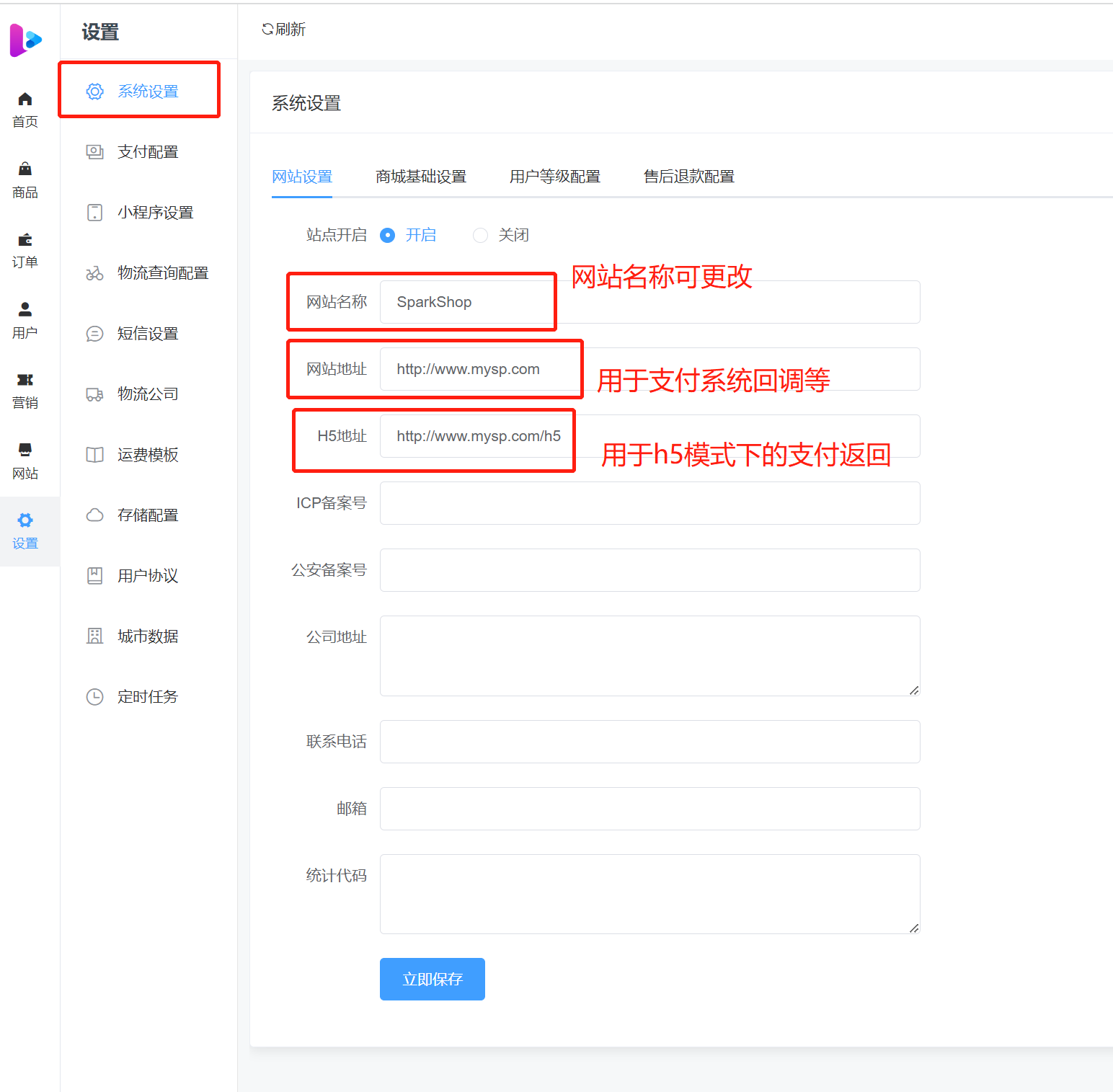Open 存储配置 menu entry
The height and width of the screenshot is (1092, 1113).
[149, 515]
